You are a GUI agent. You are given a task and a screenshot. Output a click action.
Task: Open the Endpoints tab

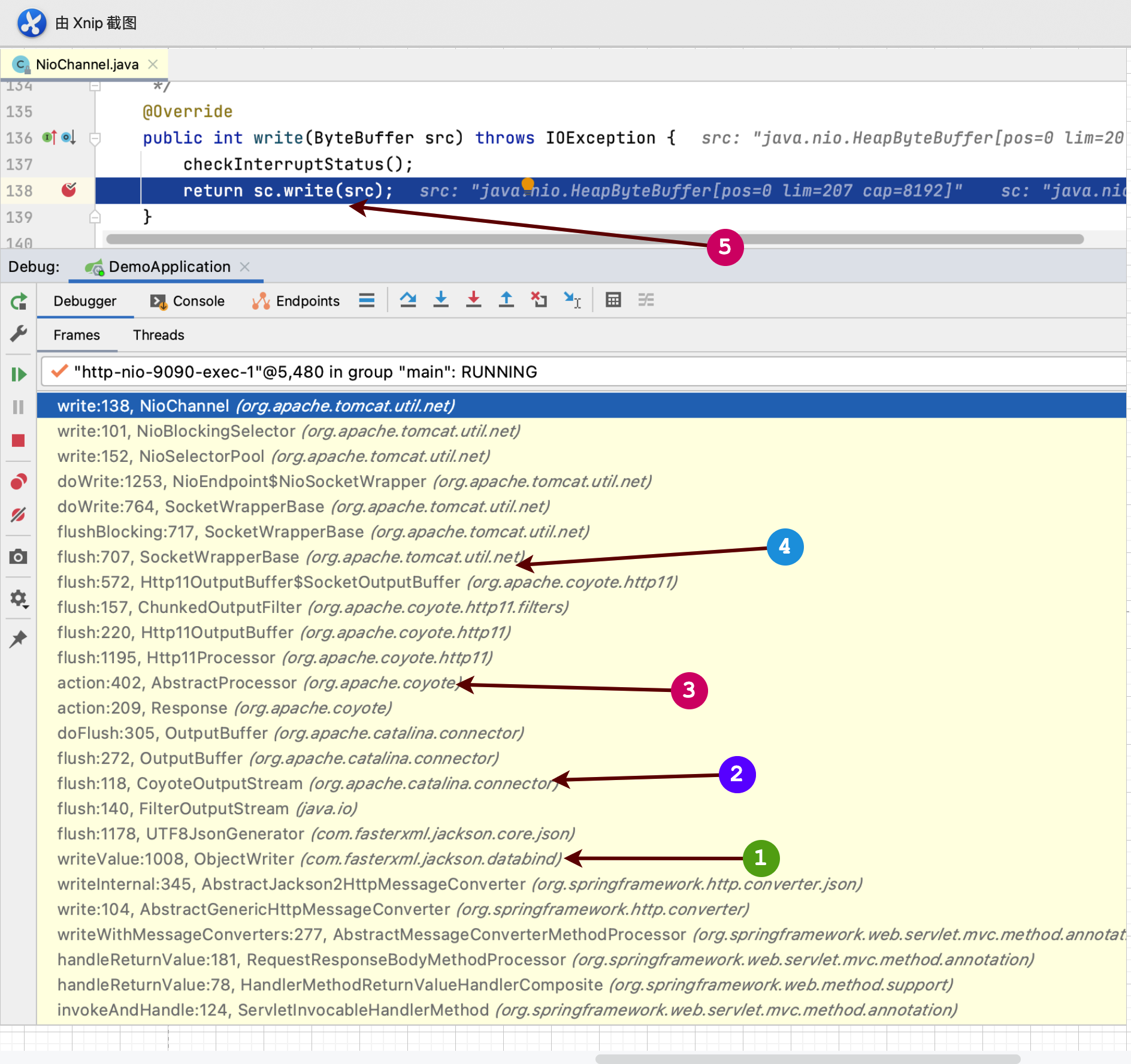(x=296, y=301)
